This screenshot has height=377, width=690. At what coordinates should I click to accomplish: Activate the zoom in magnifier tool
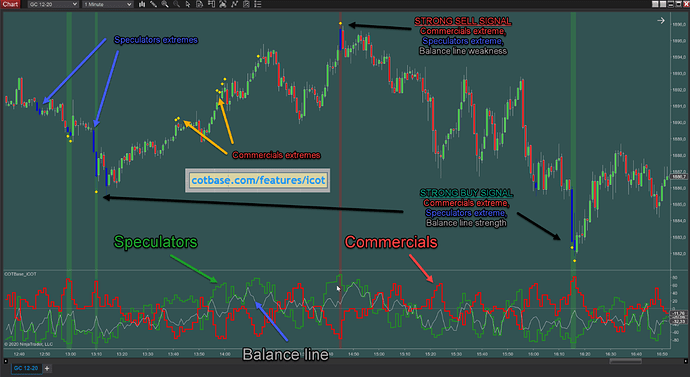coord(165,4)
